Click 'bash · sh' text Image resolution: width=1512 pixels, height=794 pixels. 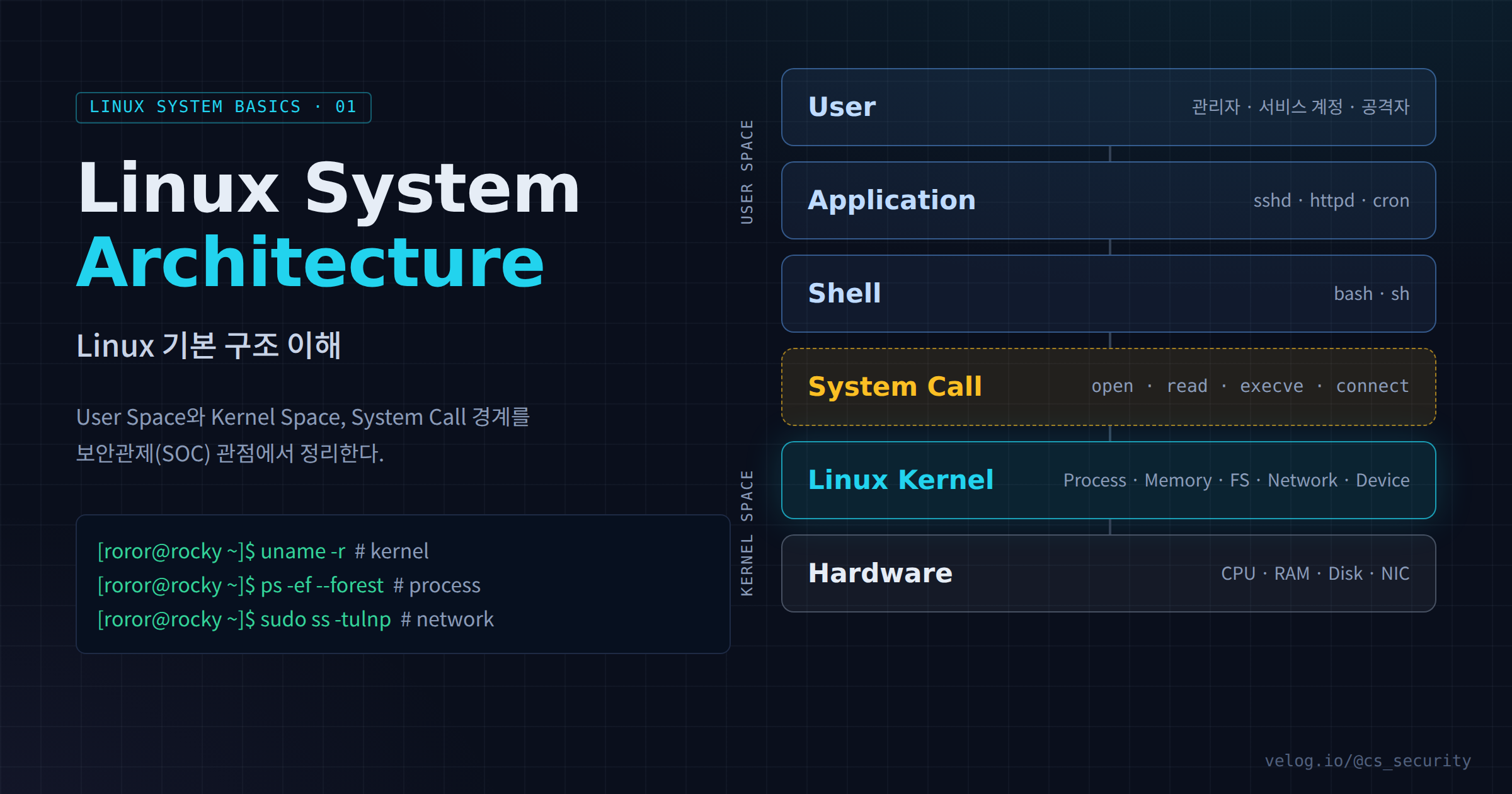(1372, 294)
